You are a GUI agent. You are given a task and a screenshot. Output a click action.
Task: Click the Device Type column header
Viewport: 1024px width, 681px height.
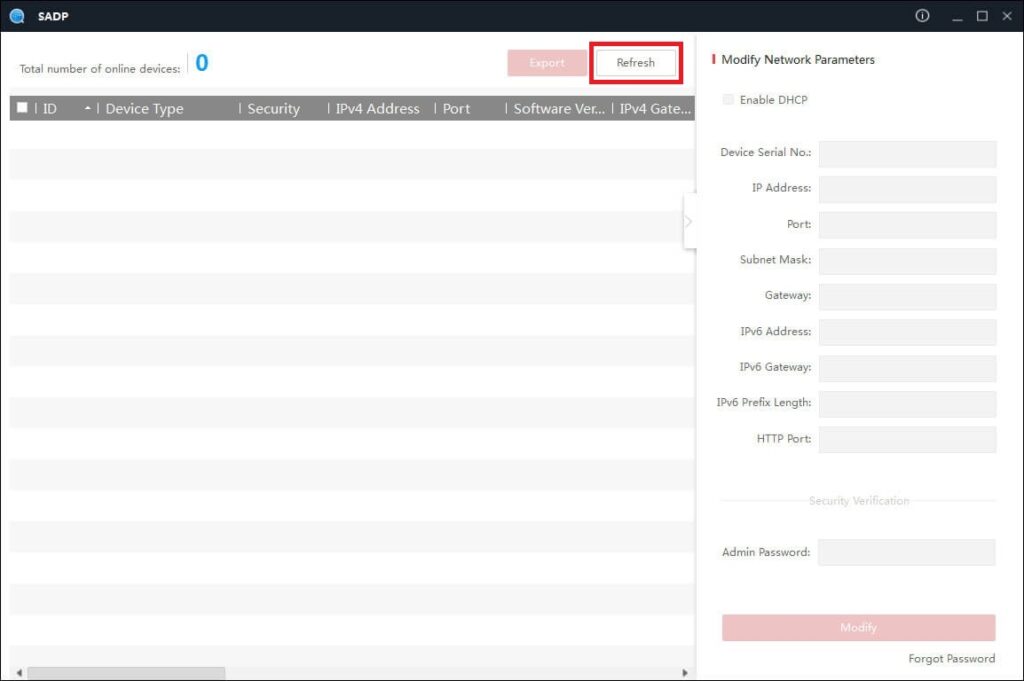[145, 109]
